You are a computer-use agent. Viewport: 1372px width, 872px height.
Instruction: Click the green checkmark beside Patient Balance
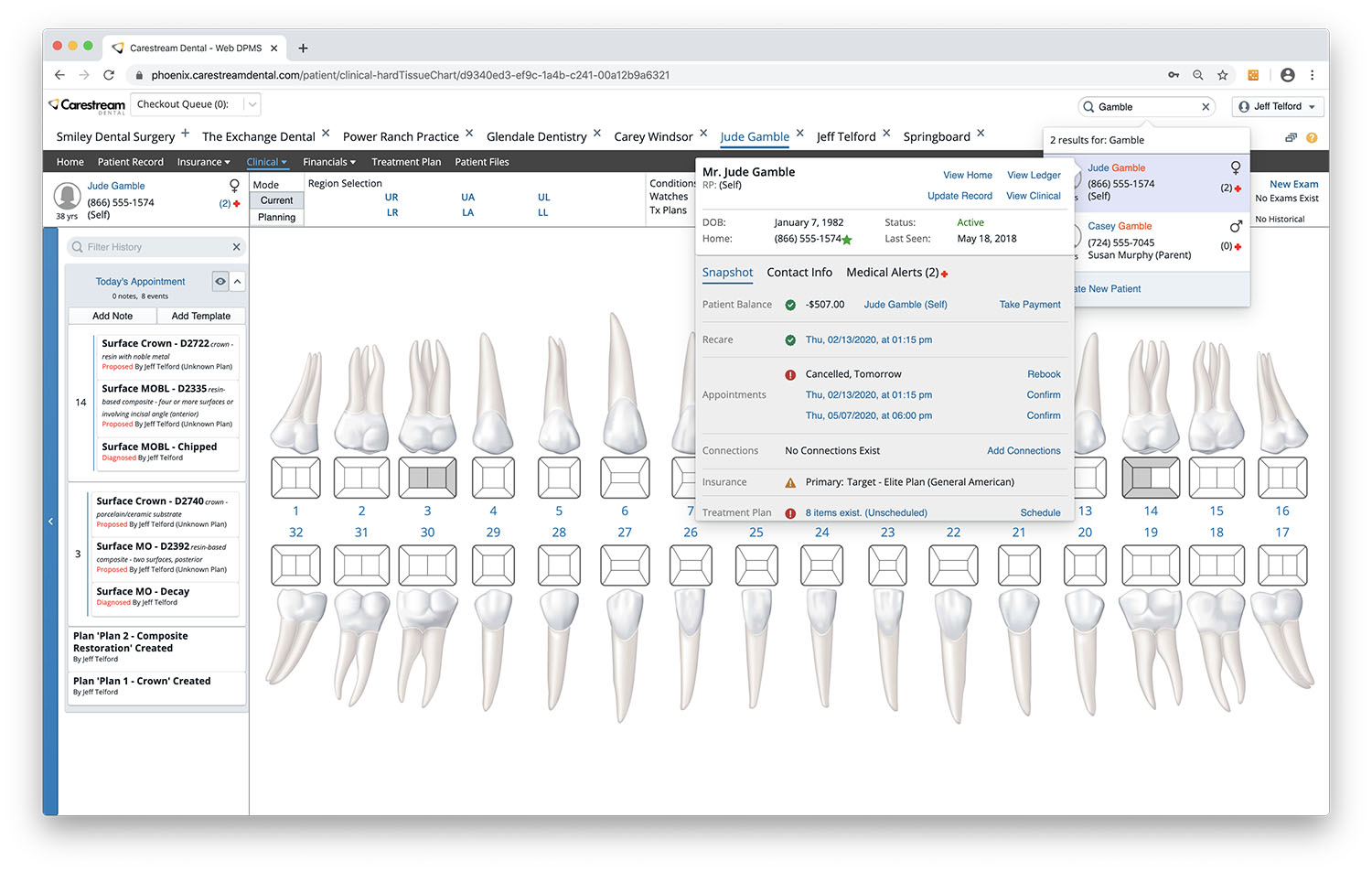point(790,304)
